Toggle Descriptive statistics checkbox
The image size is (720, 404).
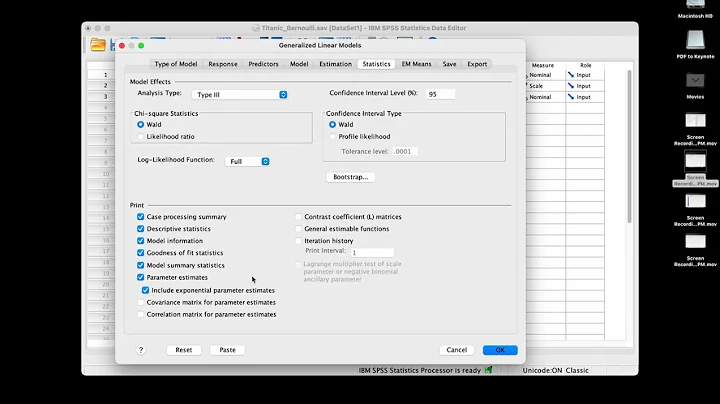(x=141, y=229)
